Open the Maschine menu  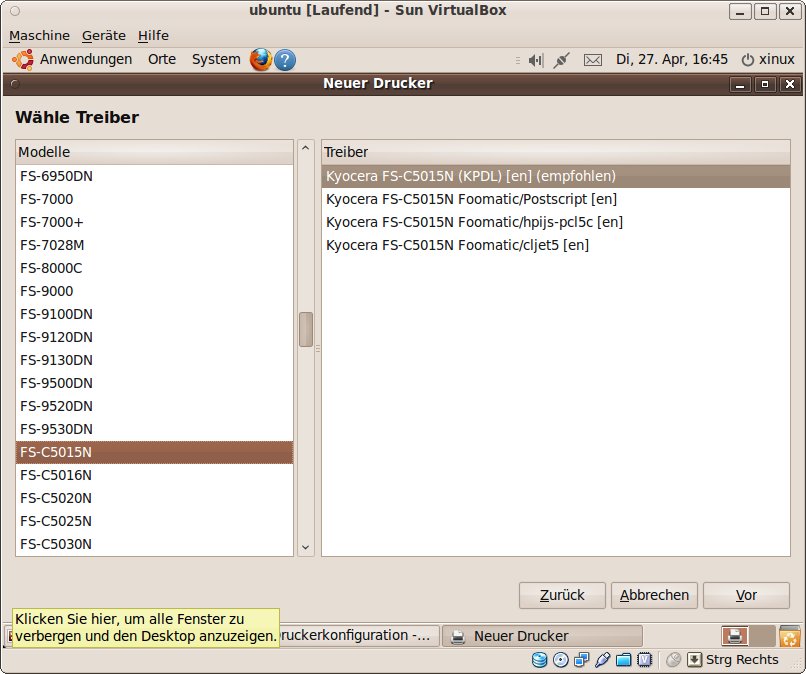tap(39, 35)
